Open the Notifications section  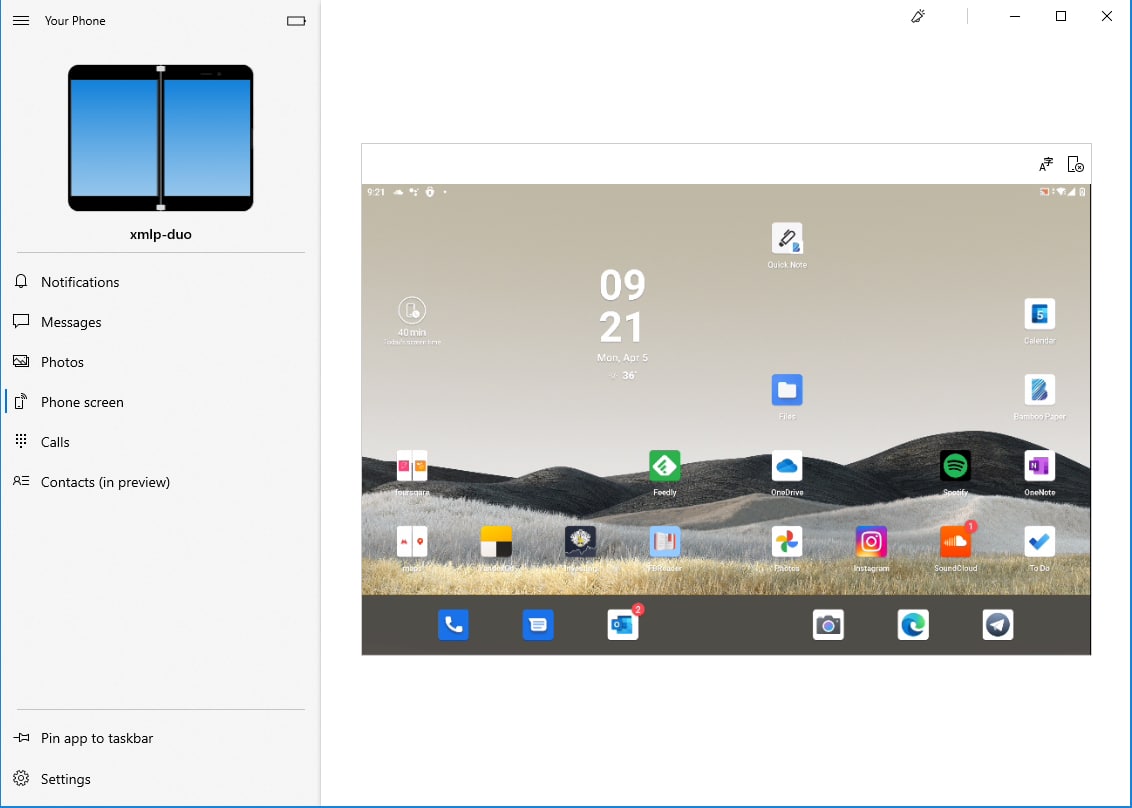[160, 282]
